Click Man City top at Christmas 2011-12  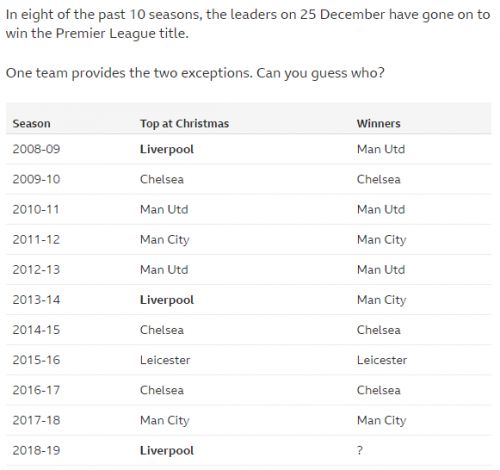(x=165, y=240)
